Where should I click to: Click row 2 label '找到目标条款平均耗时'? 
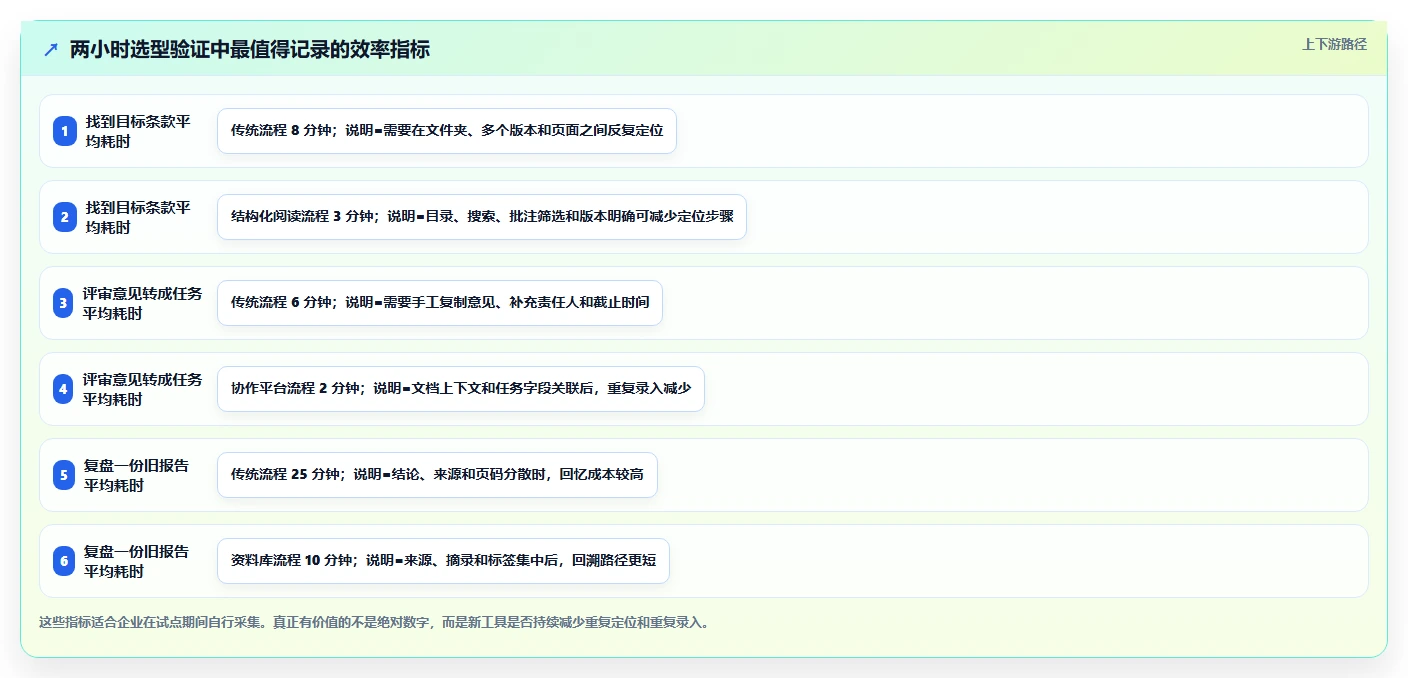click(x=138, y=217)
